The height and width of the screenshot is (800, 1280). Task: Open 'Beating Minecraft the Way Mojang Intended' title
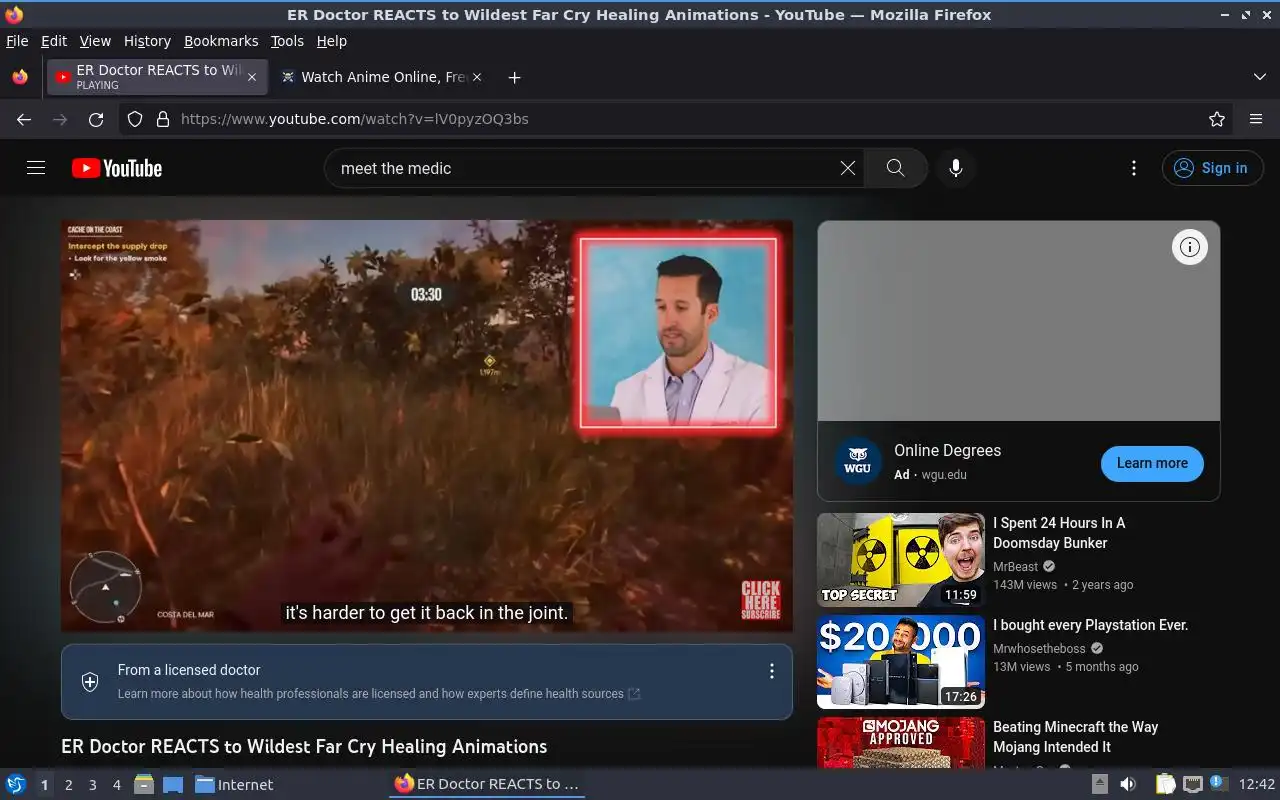tap(1075, 737)
